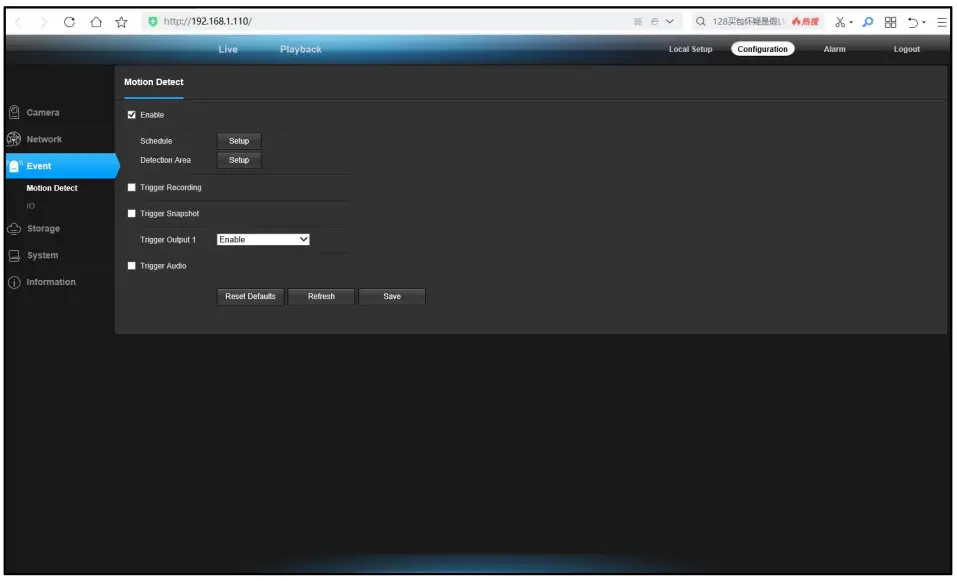The image size is (957, 581).
Task: Click the Detection Area label
Action: coord(165,160)
